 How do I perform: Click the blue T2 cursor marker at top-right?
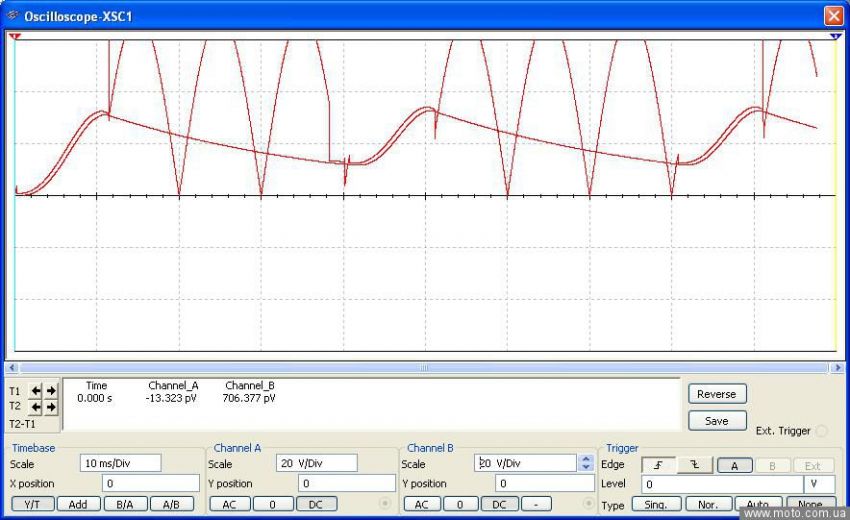835,36
